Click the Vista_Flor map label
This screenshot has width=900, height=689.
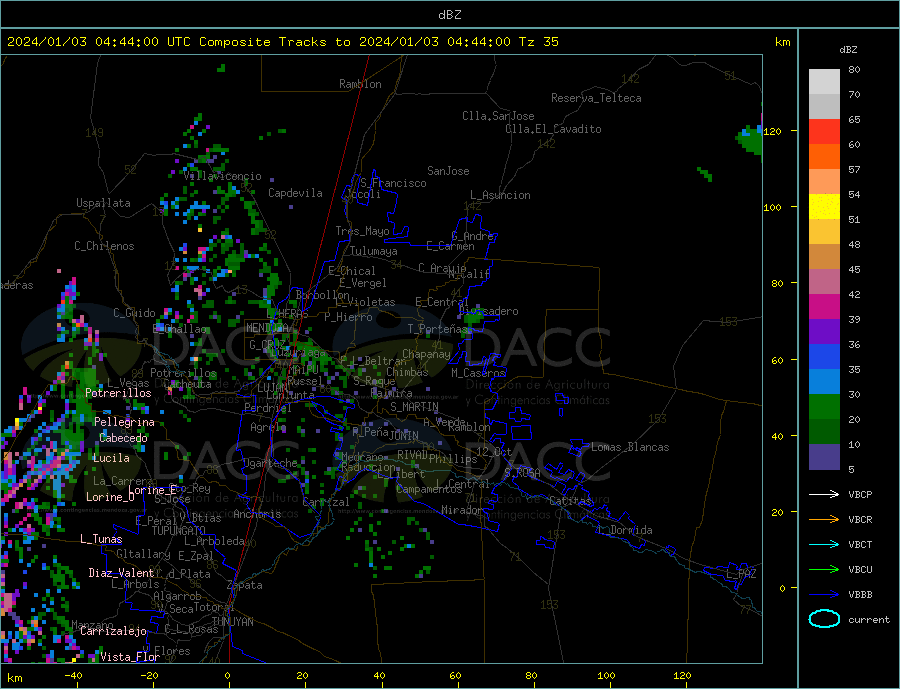(130, 657)
